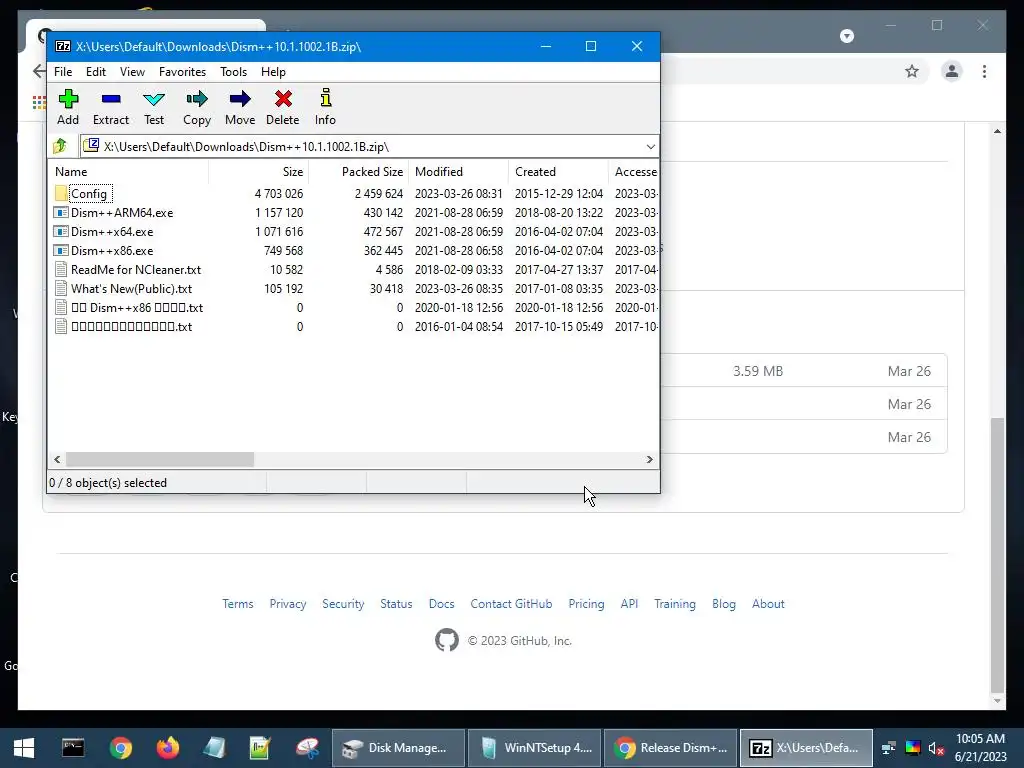Click size value 1 157 120

click(279, 213)
